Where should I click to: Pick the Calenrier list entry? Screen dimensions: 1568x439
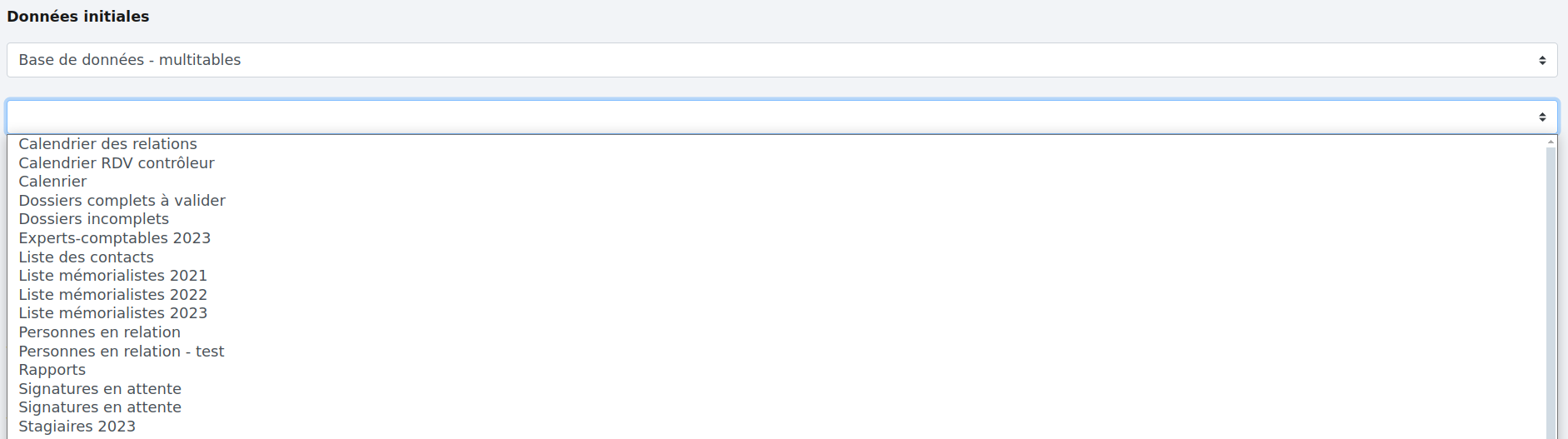[52, 182]
